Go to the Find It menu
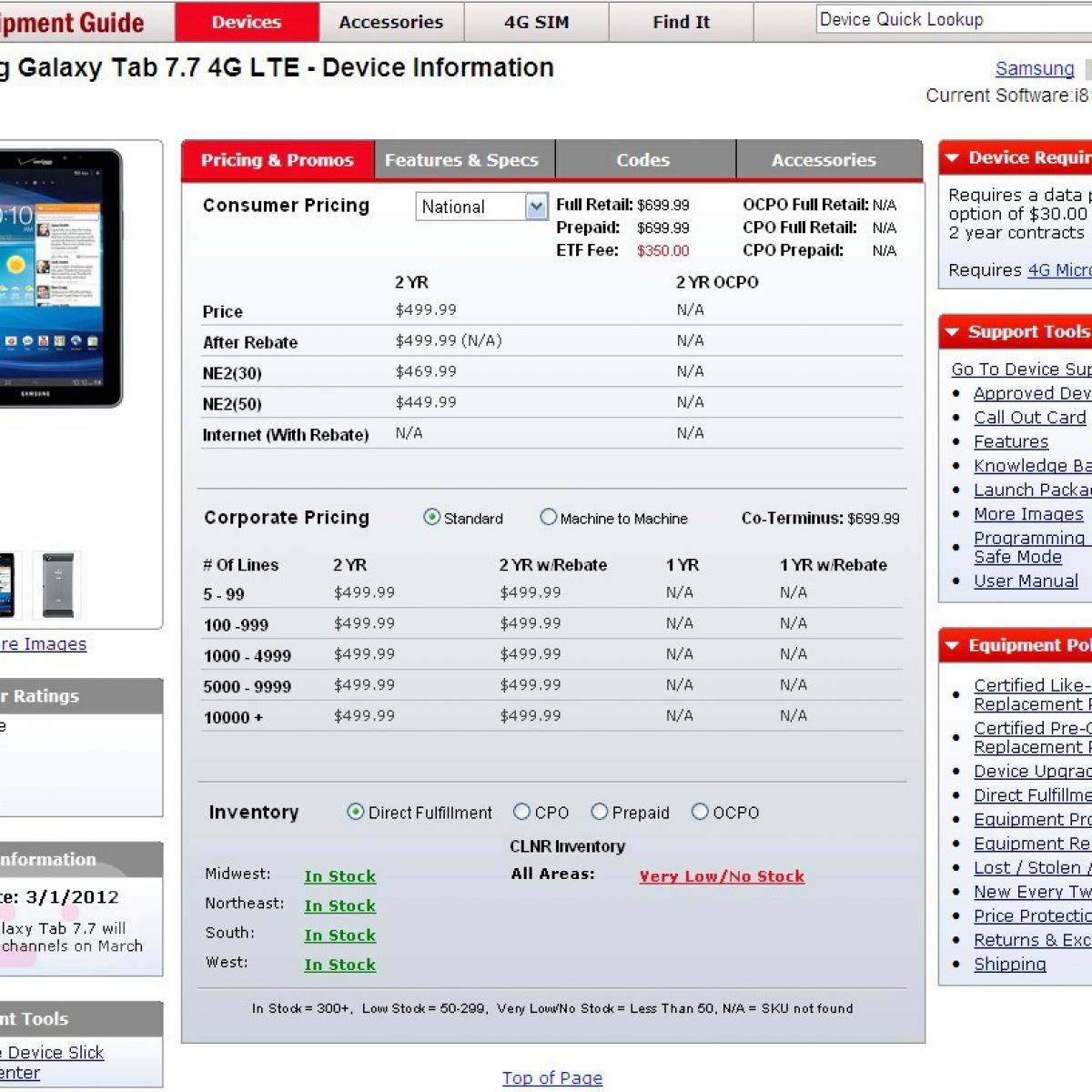Image resolution: width=1092 pixels, height=1092 pixels. [x=681, y=22]
